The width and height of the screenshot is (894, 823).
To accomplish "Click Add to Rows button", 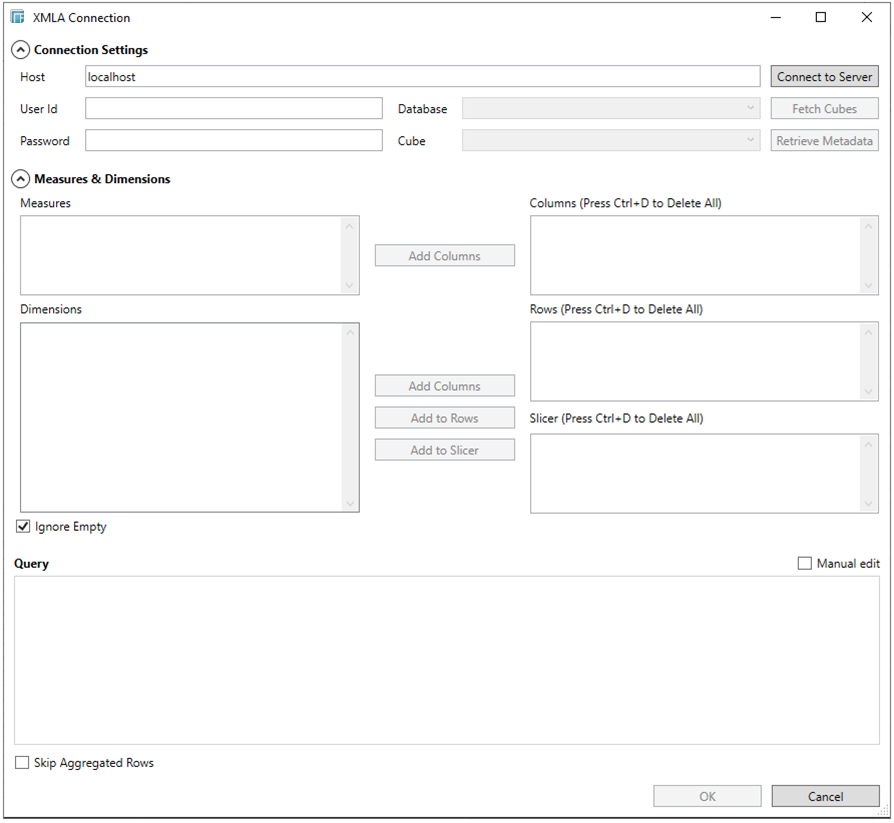I will point(444,418).
